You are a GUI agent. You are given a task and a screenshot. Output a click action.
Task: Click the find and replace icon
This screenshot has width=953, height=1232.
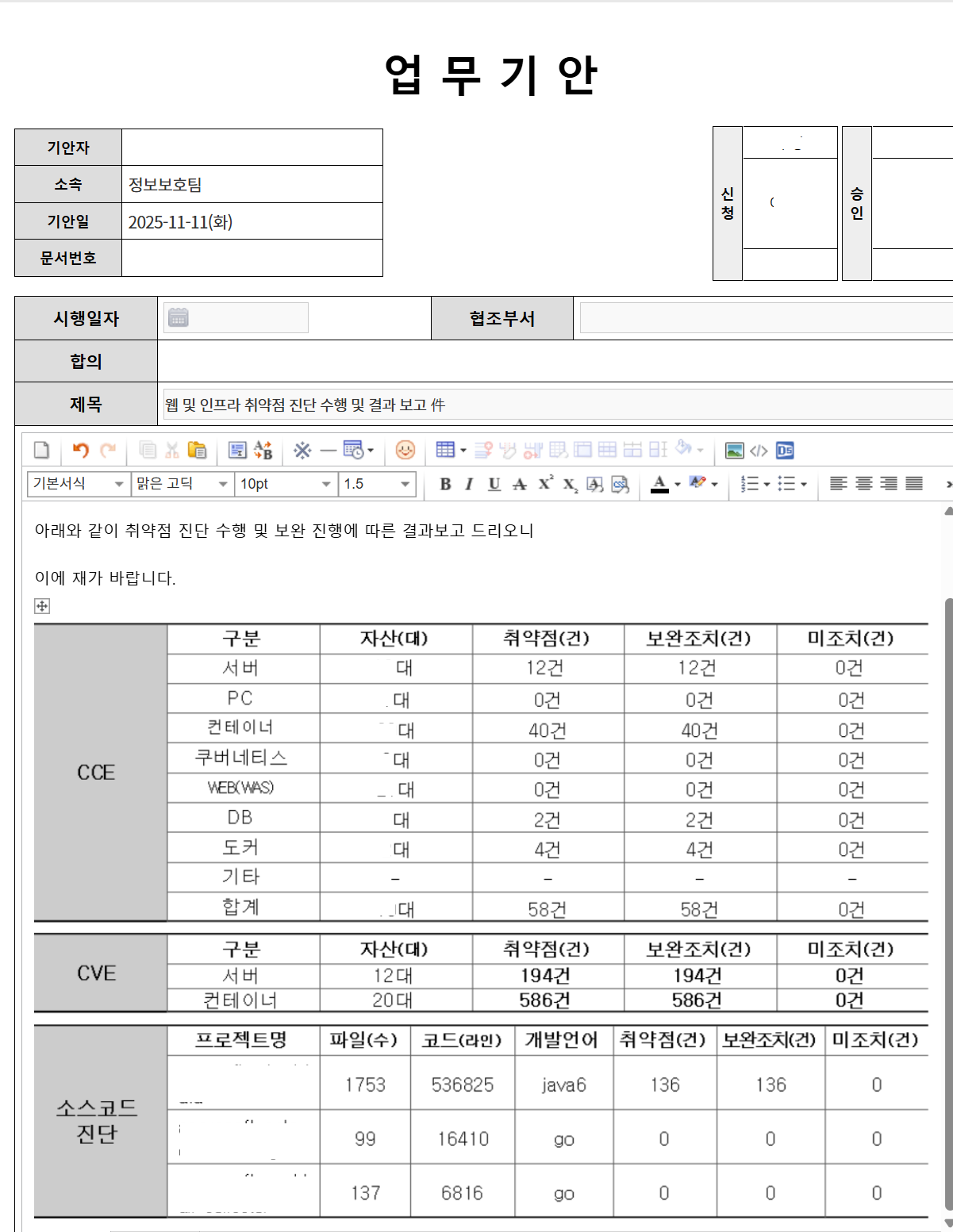point(263,451)
